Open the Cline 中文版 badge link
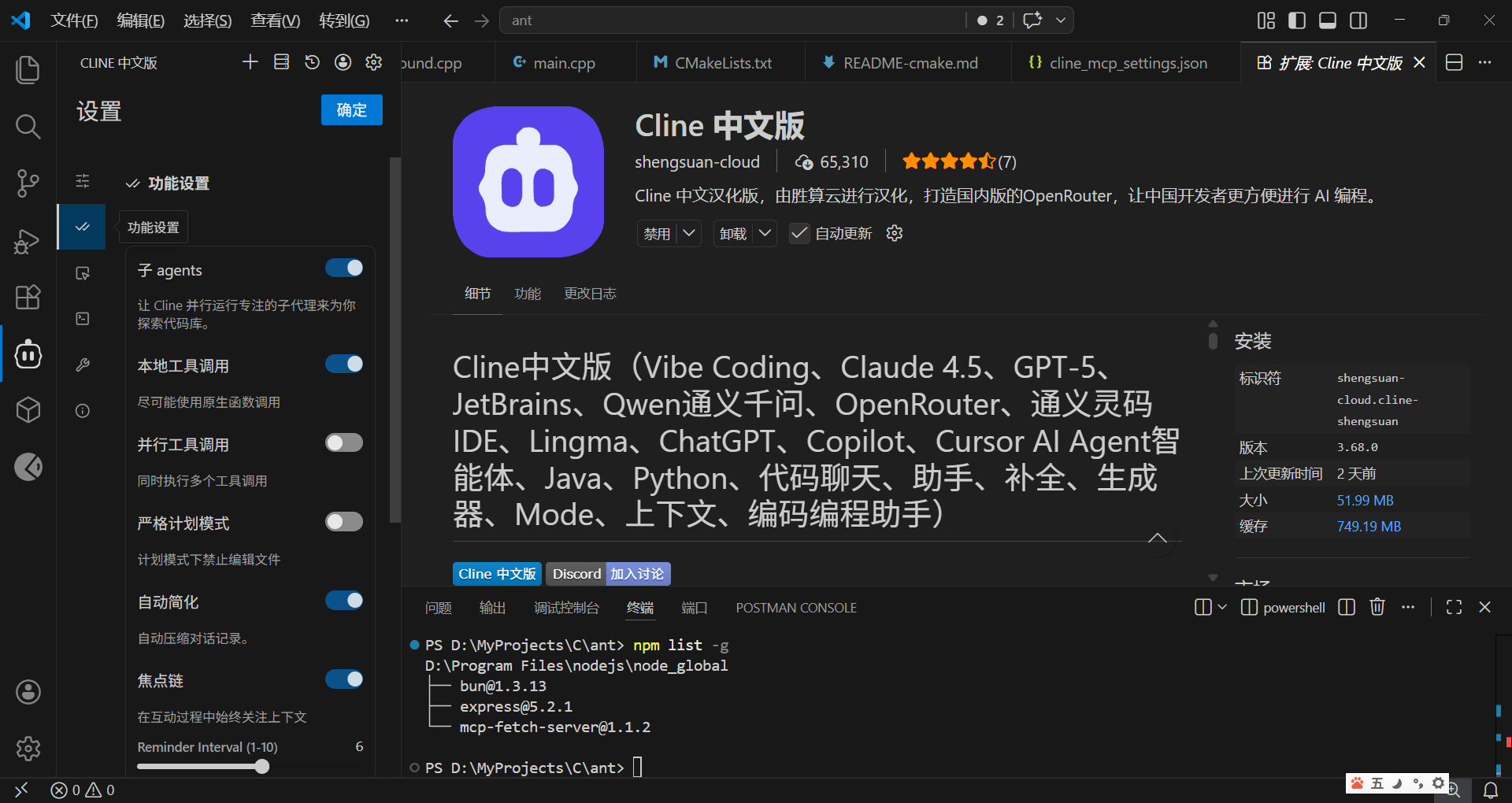 [497, 574]
